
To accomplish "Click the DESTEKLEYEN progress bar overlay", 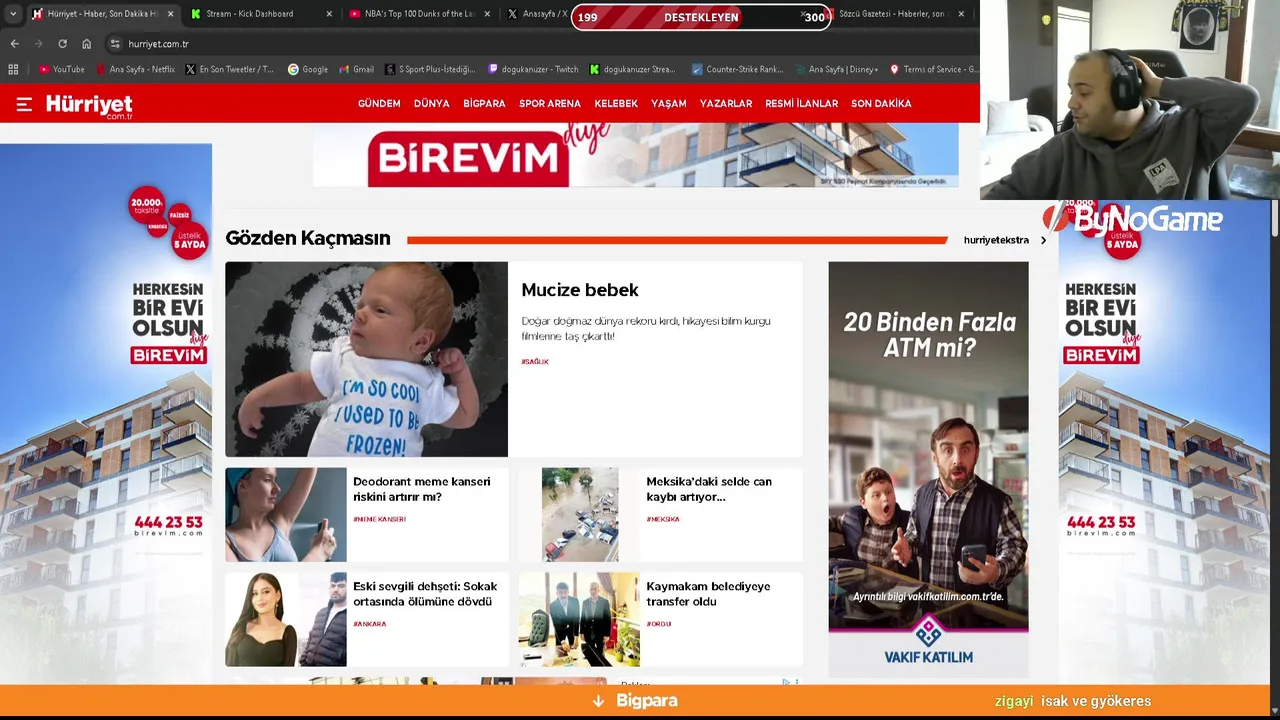I will 701,17.
